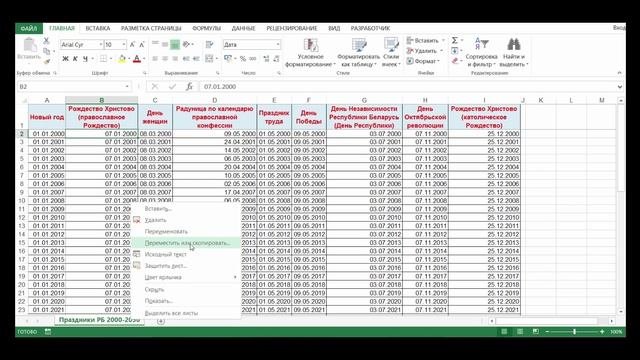The width and height of the screenshot is (640, 360).
Task: Decrease decimal places
Action: [x=276, y=59]
